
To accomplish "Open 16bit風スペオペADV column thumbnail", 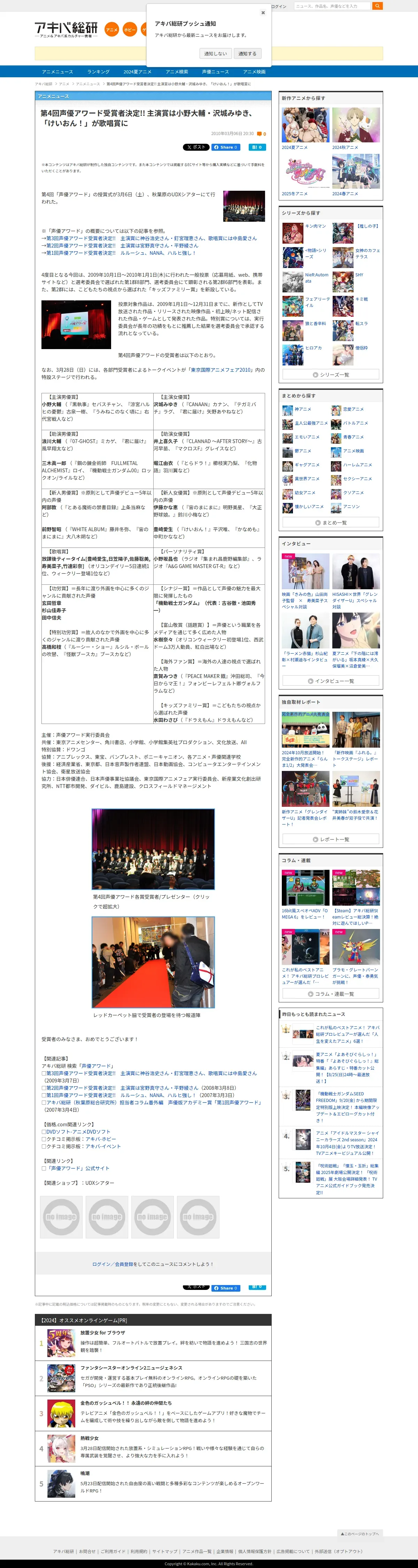I will [x=305, y=888].
